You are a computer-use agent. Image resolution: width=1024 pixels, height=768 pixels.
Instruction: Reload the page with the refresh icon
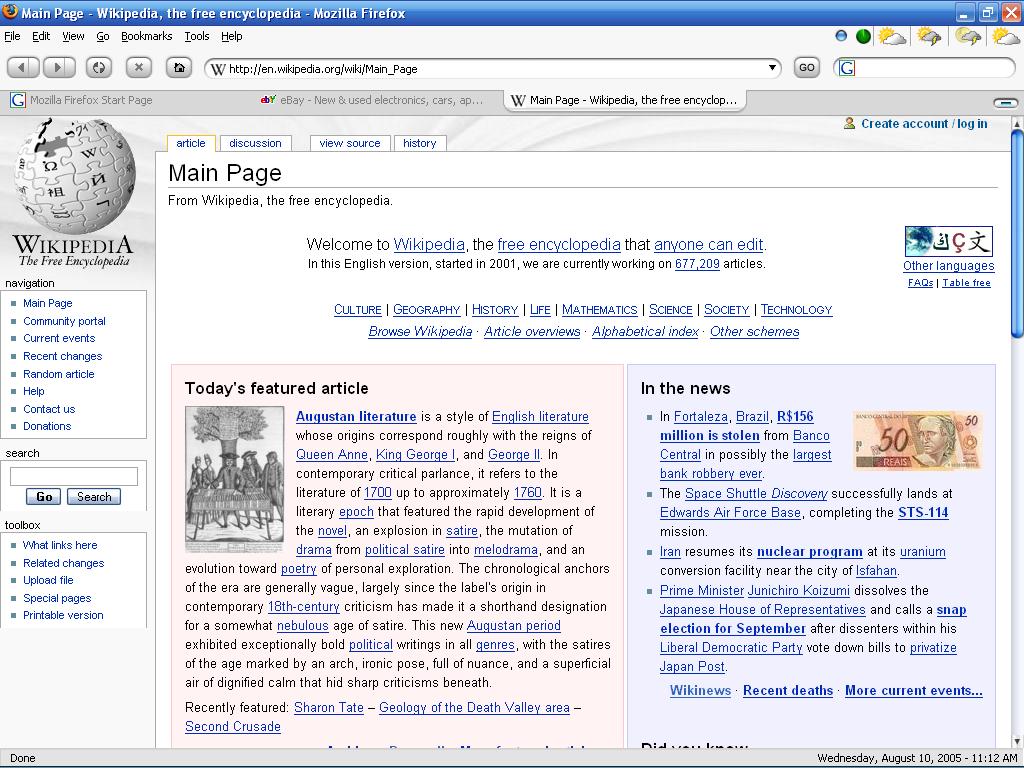pos(99,67)
